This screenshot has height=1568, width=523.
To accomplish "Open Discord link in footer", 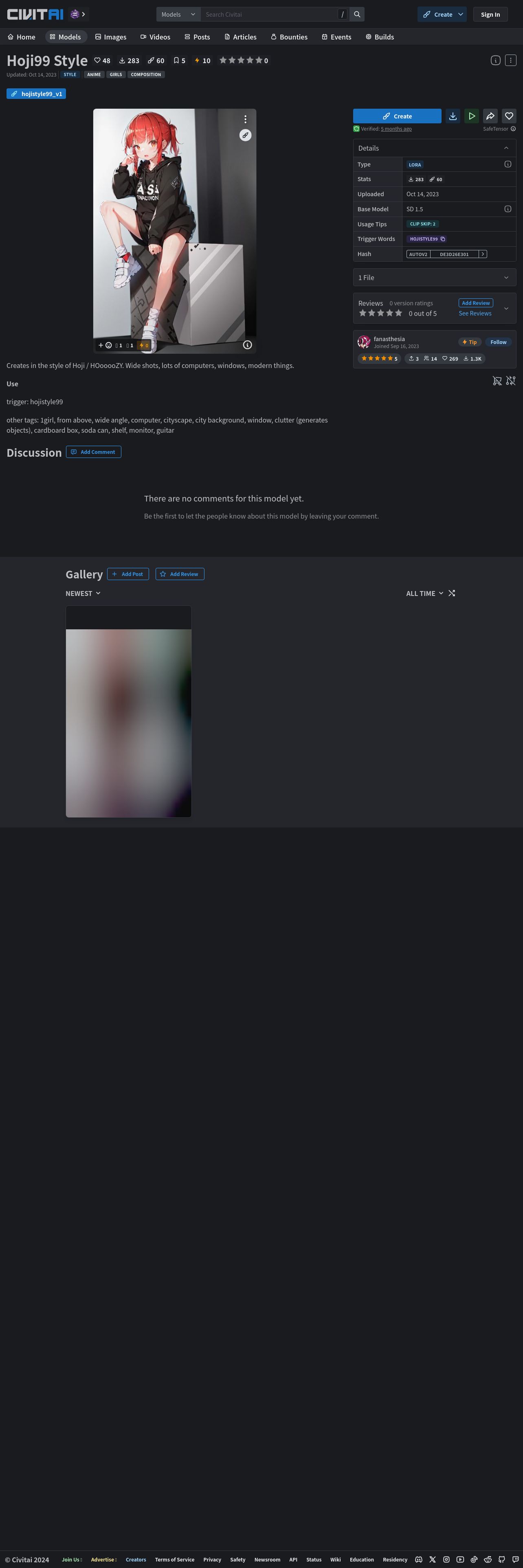I will pos(419,1559).
